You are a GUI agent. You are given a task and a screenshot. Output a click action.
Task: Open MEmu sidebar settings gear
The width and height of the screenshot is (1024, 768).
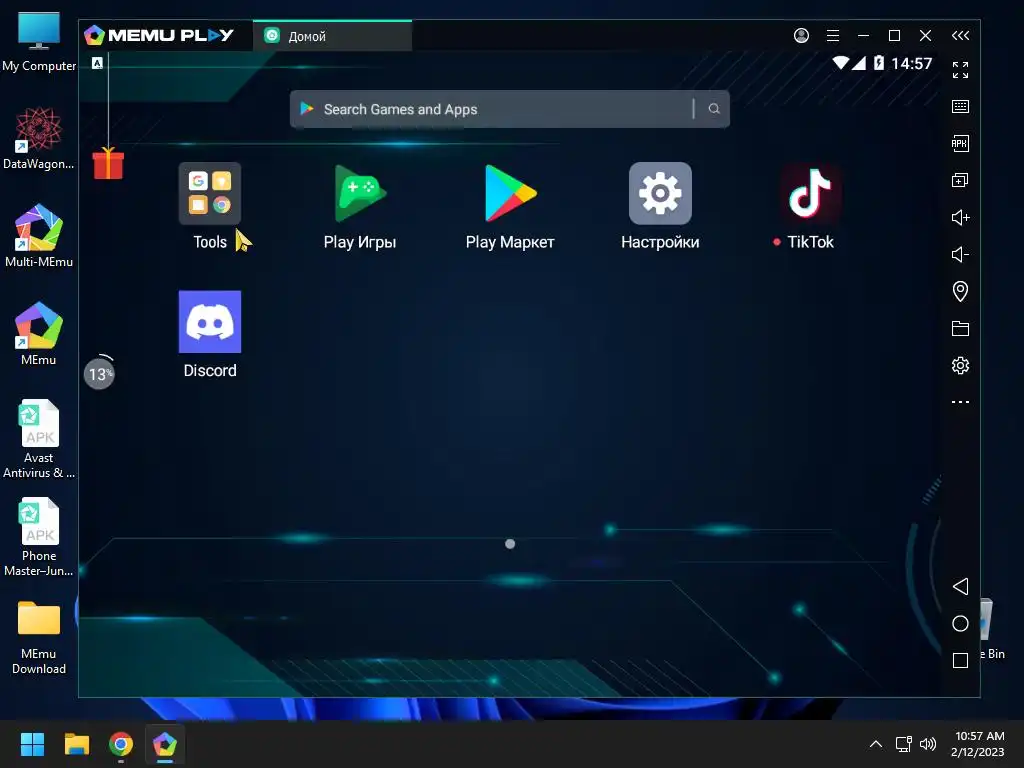point(960,365)
